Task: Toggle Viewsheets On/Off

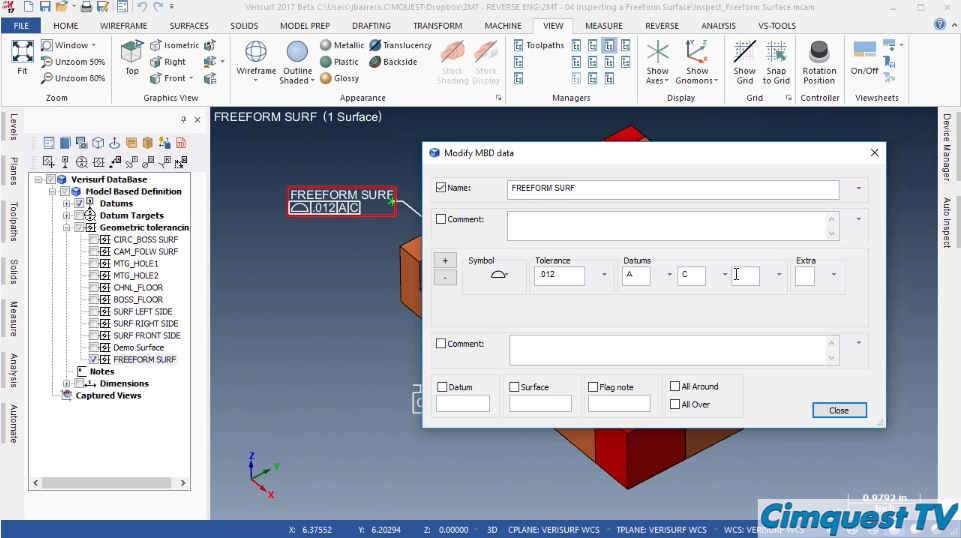Action: 864,58
